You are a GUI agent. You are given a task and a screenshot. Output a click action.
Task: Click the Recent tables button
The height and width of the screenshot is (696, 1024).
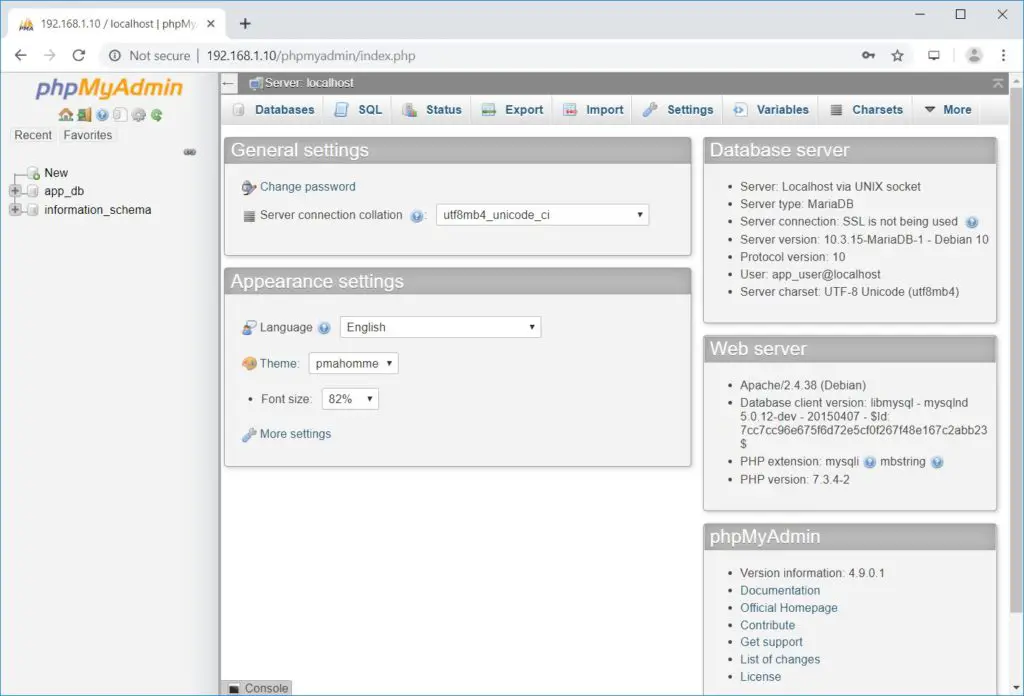coord(33,135)
